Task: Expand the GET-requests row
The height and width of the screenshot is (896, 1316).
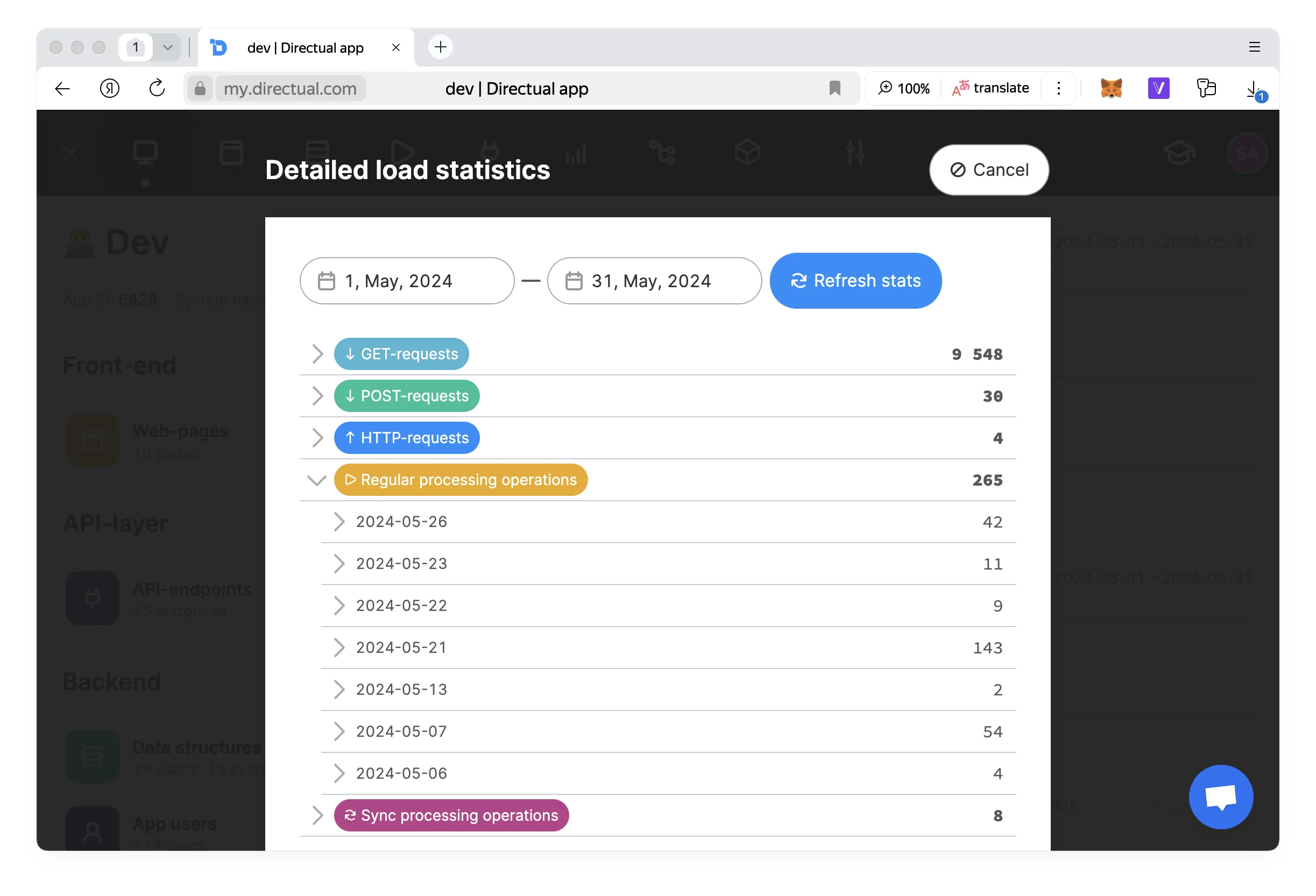Action: coord(317,354)
